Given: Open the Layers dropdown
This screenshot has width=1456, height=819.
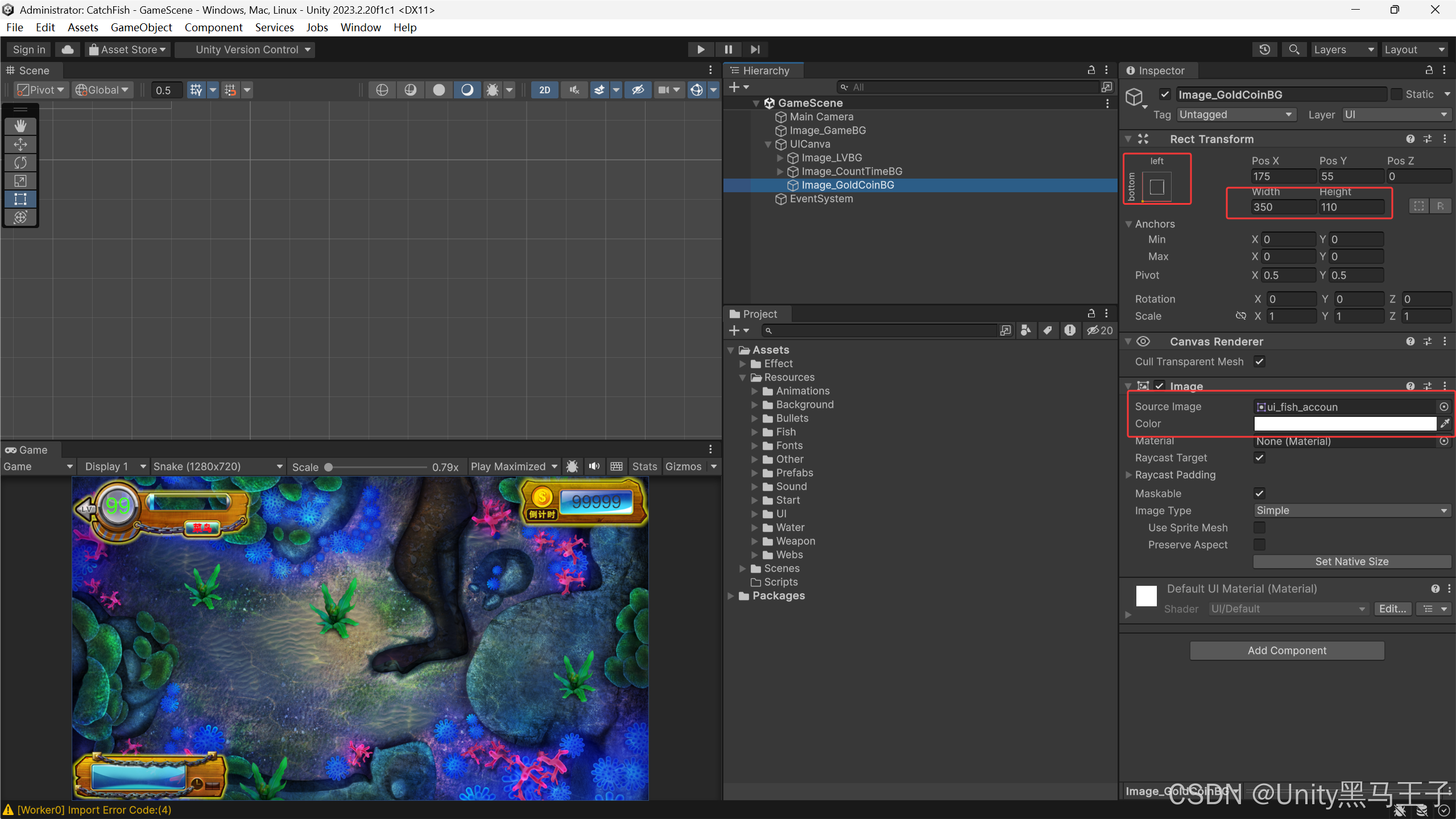Looking at the screenshot, I should click(1343, 49).
